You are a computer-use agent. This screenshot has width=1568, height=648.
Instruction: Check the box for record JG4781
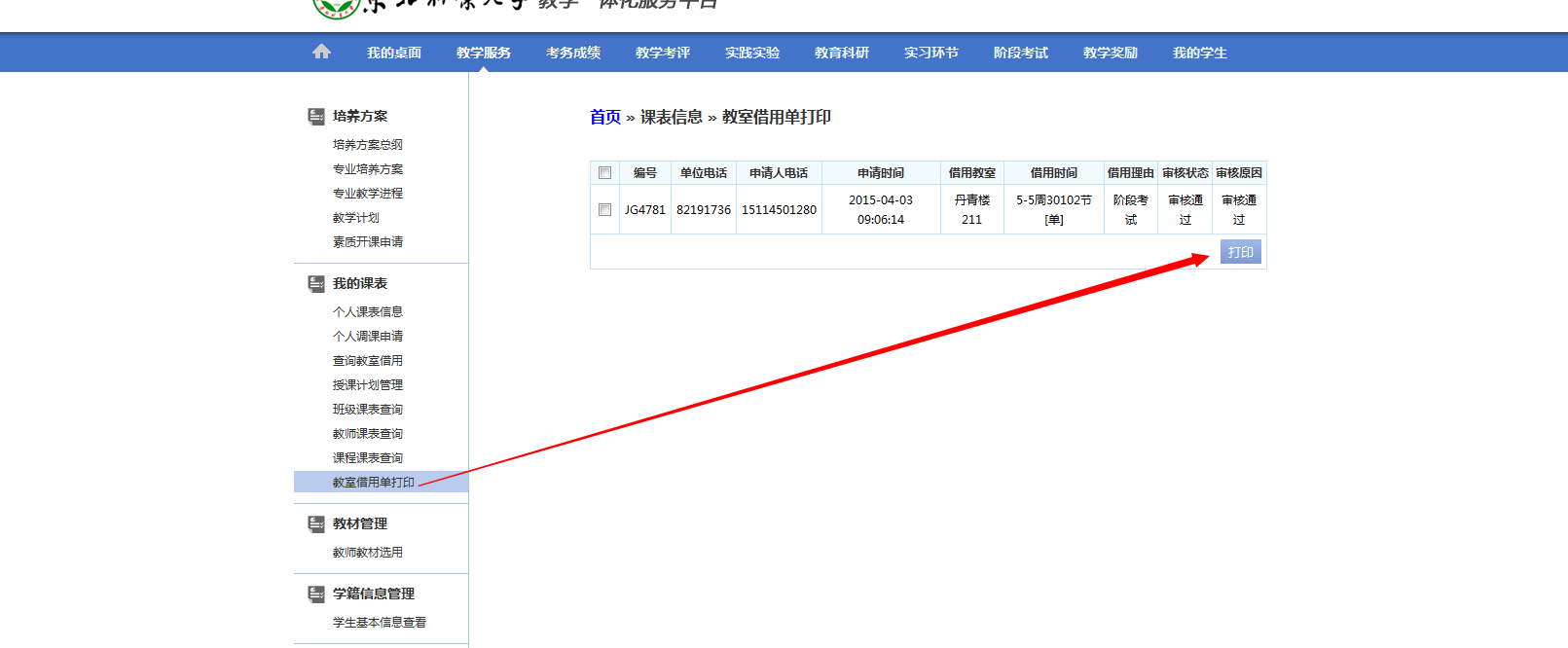[605, 210]
